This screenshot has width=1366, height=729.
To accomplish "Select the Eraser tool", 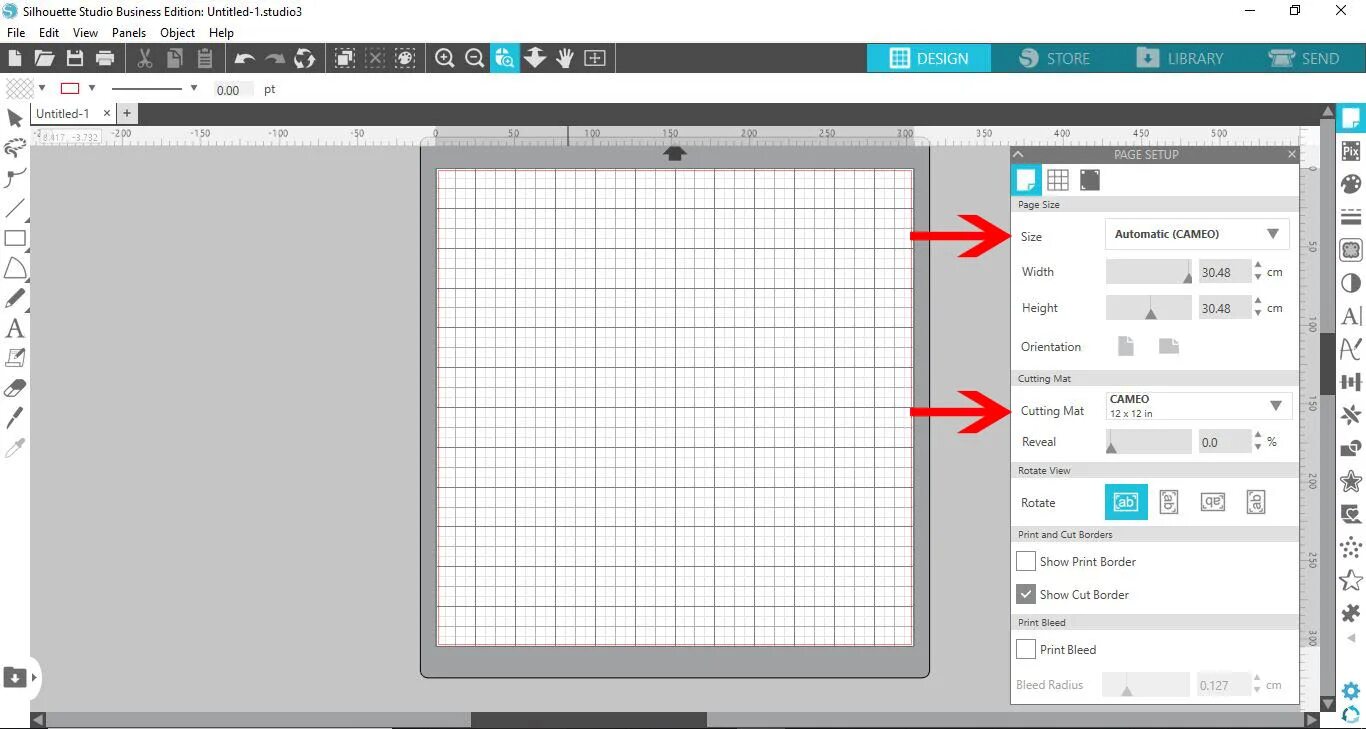I will coord(15,388).
